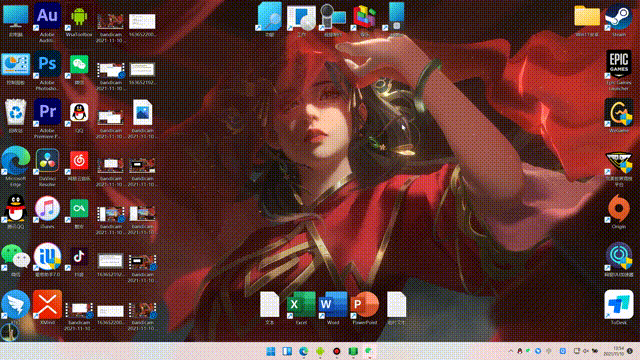Select the Word desktop shortcut
Image resolution: width=640 pixels, height=360 pixels.
point(333,304)
